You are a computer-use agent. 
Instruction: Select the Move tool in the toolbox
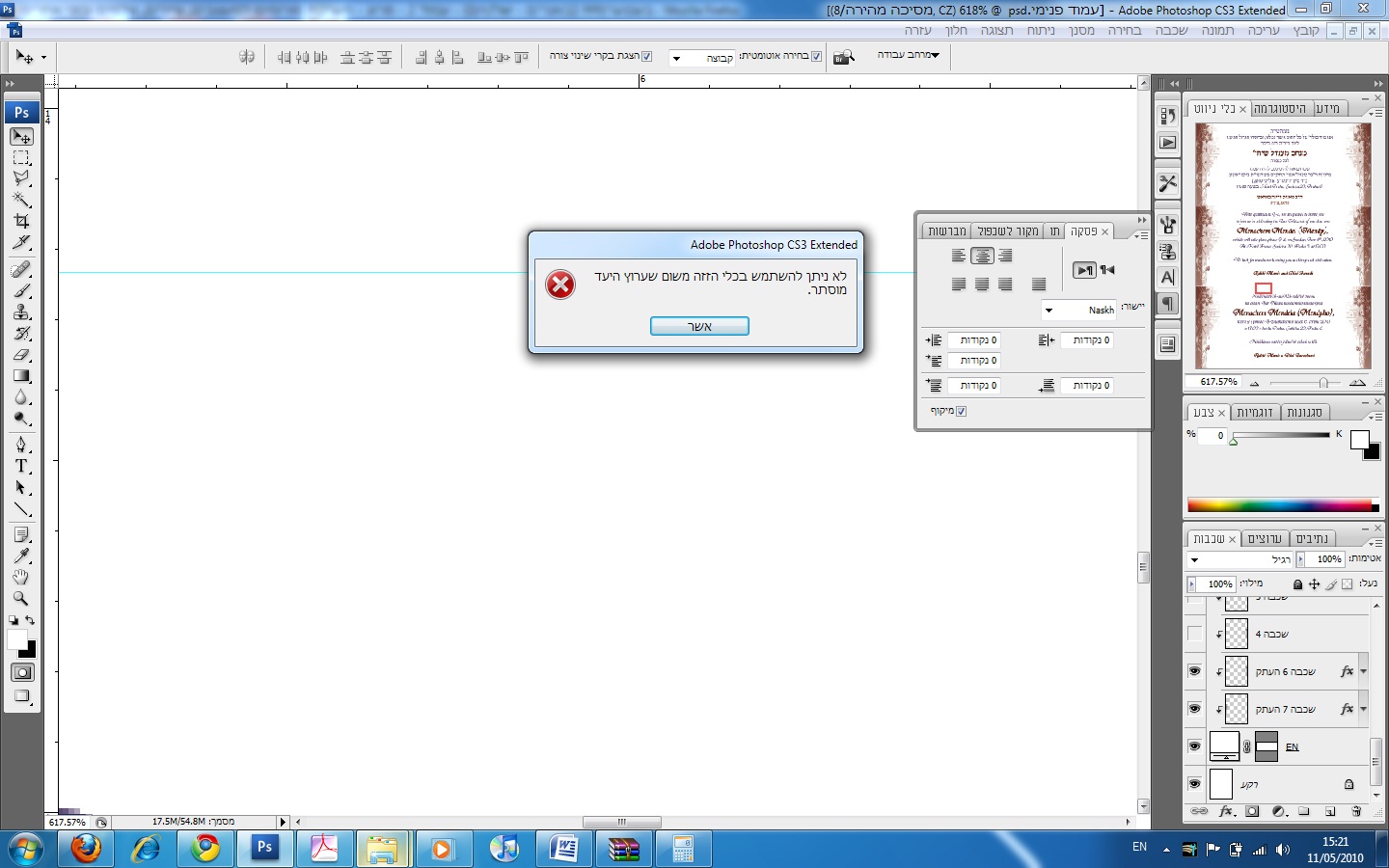point(21,137)
